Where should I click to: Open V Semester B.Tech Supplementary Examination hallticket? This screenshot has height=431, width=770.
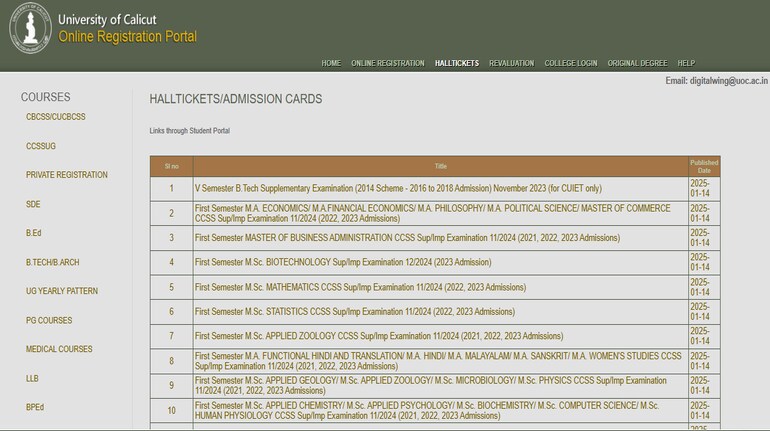tap(398, 188)
